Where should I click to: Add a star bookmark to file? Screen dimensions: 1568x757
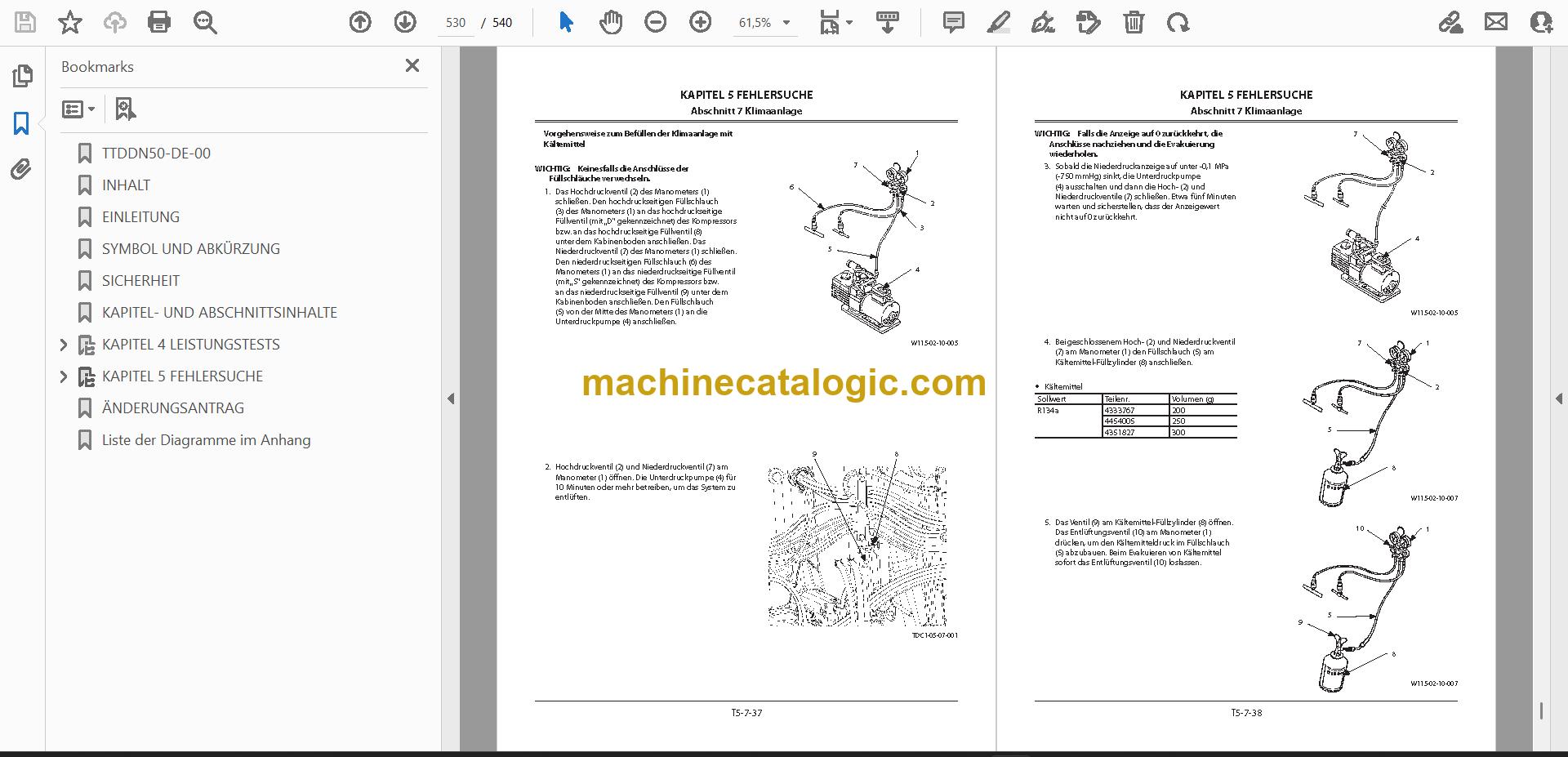(70, 22)
